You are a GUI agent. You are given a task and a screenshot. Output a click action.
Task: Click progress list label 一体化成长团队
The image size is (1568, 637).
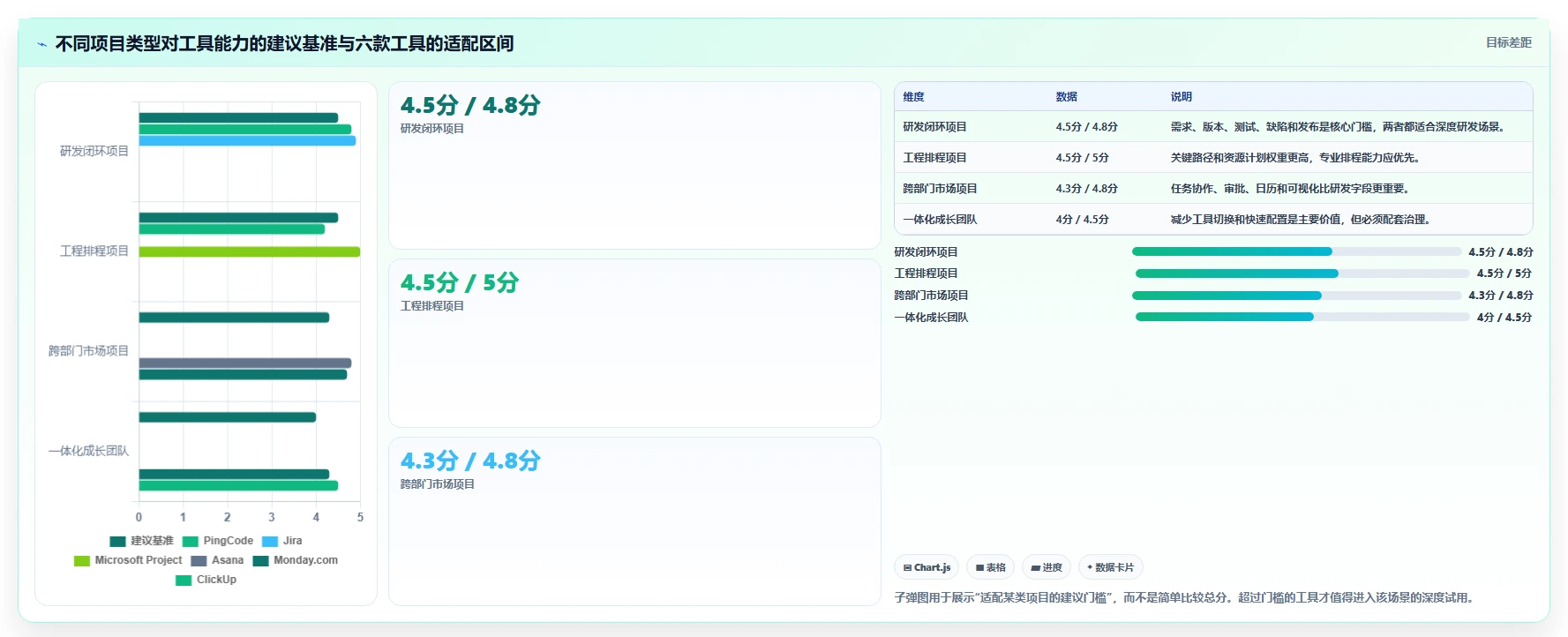click(931, 318)
